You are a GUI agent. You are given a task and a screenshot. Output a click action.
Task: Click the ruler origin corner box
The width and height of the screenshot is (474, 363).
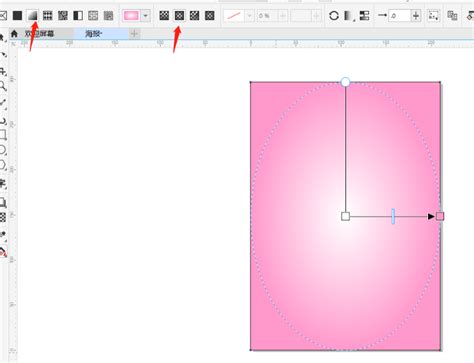(x=13, y=44)
